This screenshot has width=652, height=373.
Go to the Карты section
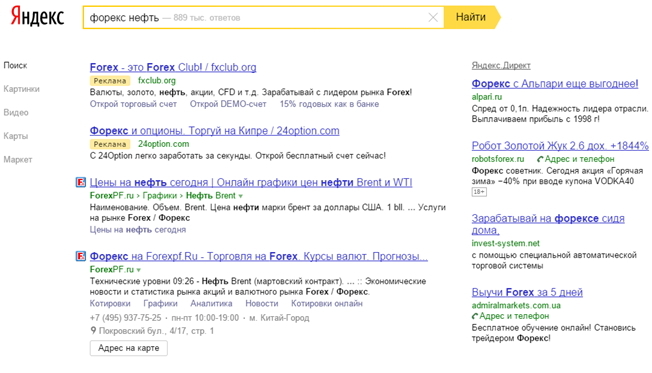click(15, 136)
